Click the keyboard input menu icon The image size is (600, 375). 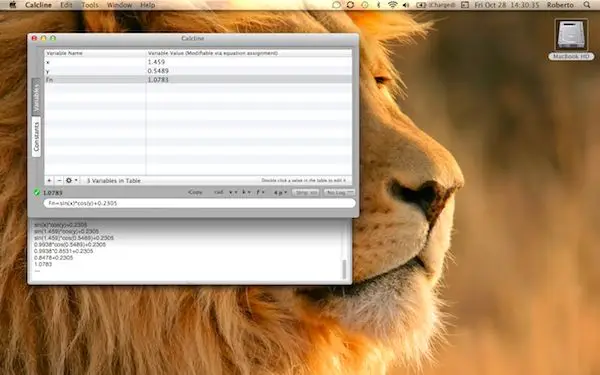[x=465, y=5]
